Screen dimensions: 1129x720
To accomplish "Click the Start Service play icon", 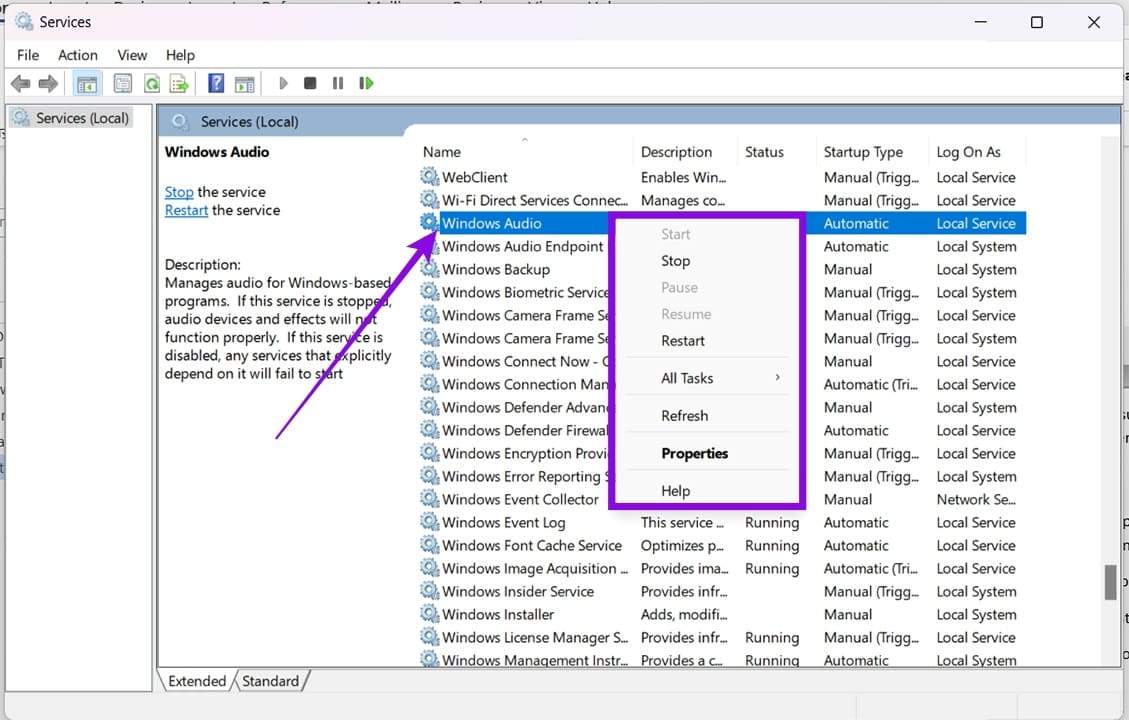I will (284, 84).
